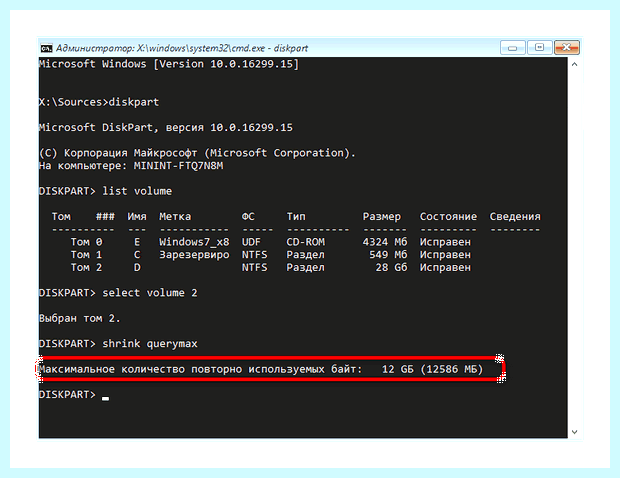
Task: Click the 'Том 1' row label
Action: [x=86, y=255]
